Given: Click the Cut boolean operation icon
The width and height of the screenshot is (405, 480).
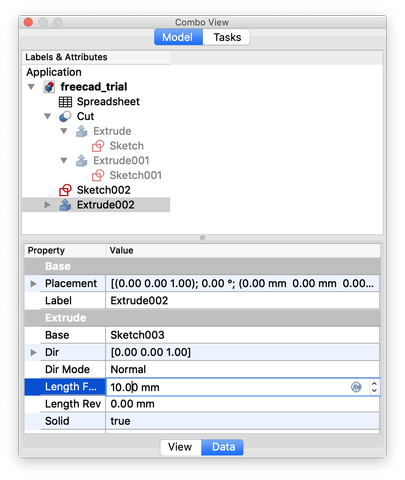Looking at the screenshot, I should 65,116.
